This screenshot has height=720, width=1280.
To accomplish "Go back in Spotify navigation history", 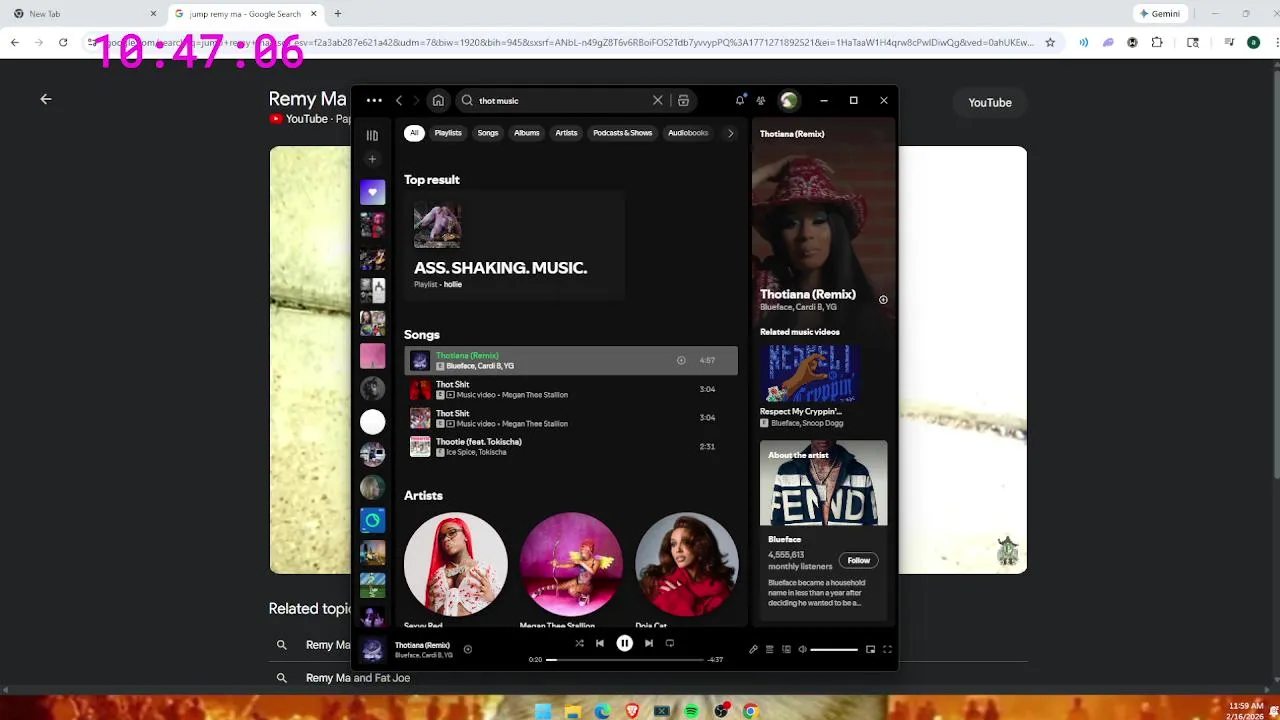I will pos(399,100).
